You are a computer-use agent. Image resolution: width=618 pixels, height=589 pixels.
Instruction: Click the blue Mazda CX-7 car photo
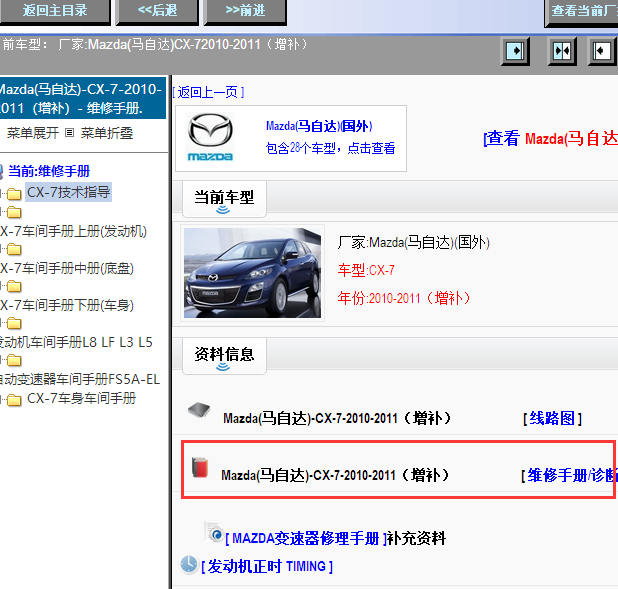tap(252, 273)
